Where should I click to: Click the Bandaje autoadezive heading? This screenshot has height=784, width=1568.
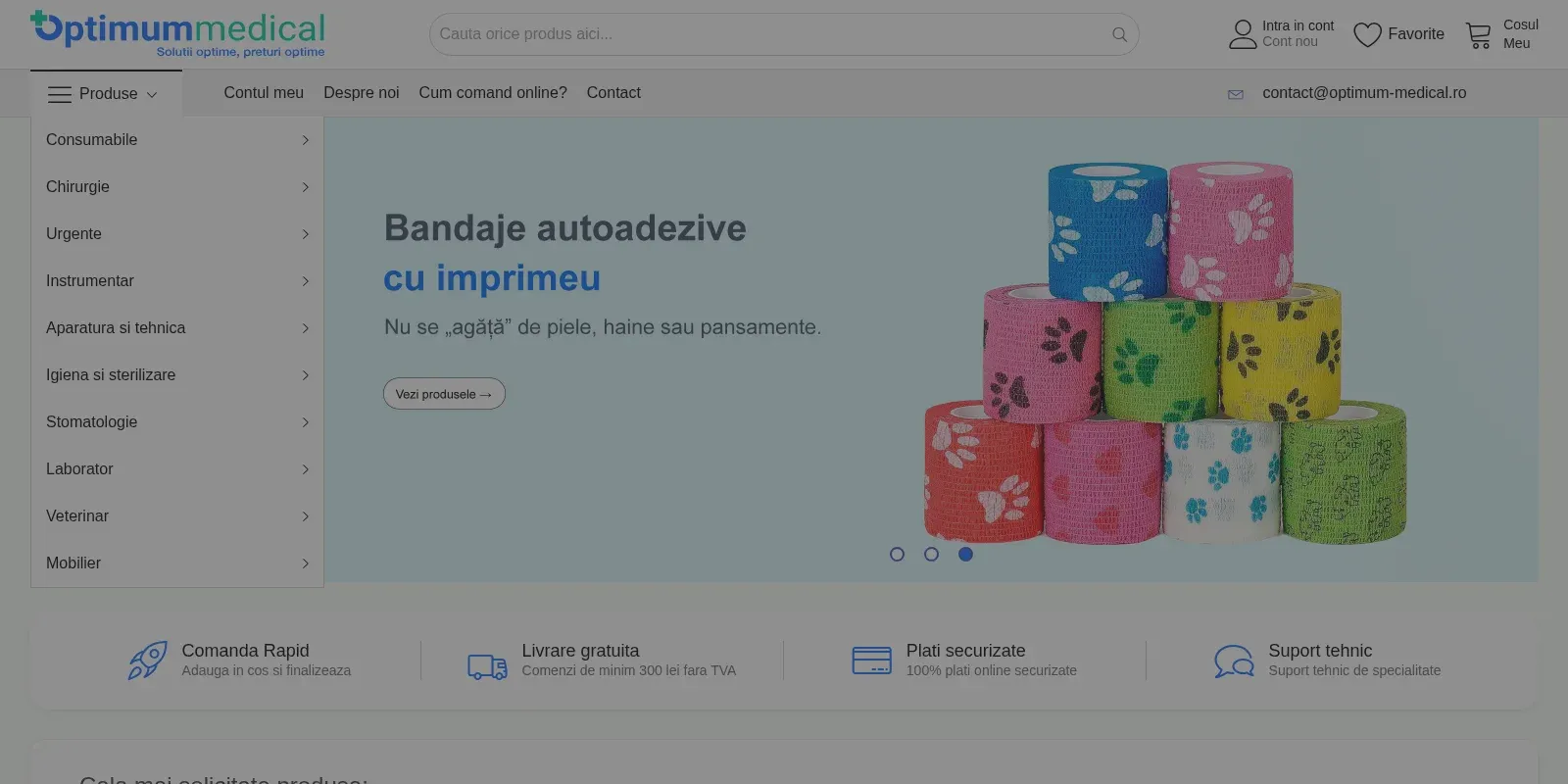565,228
